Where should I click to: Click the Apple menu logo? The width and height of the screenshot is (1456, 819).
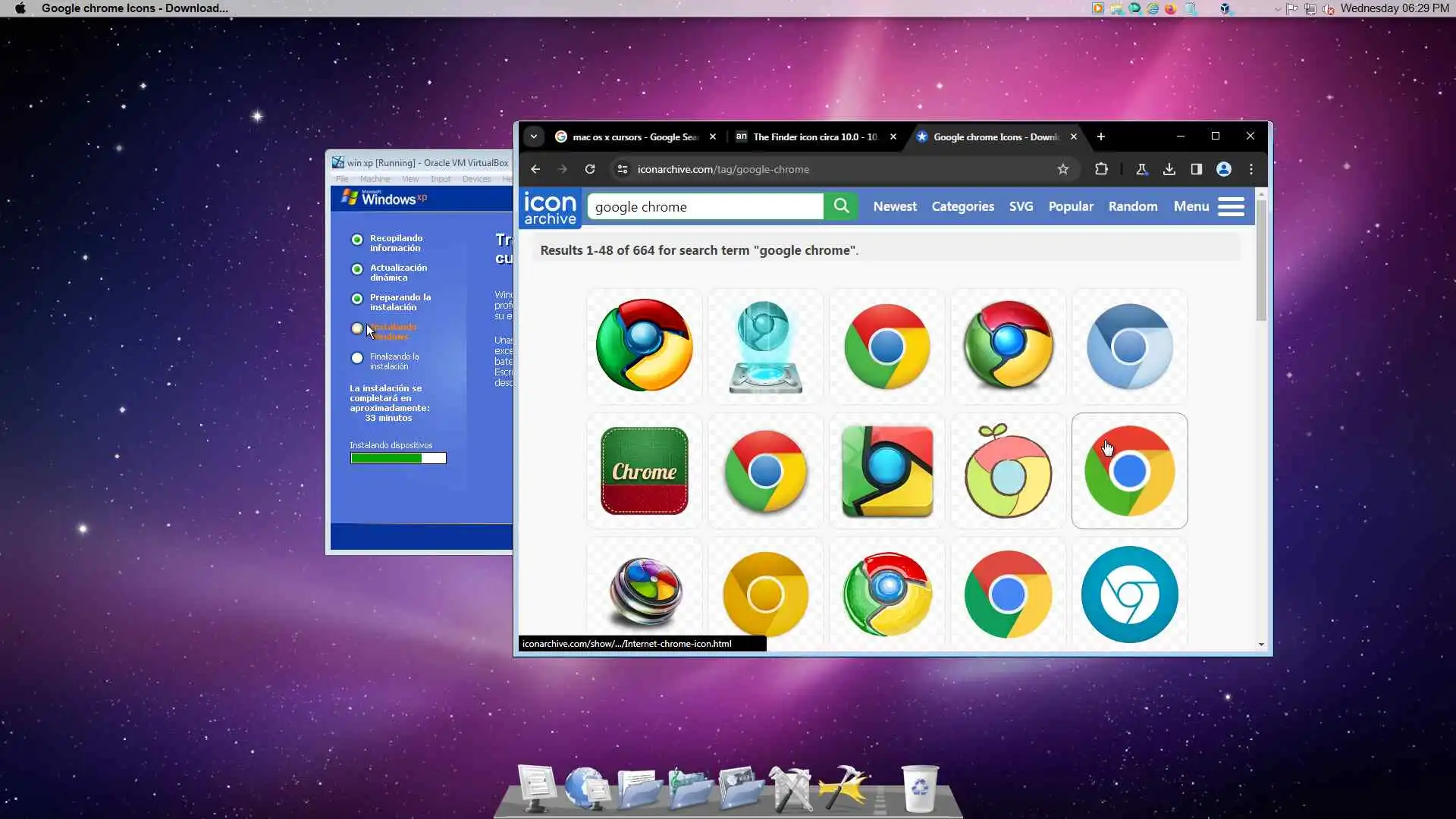coord(20,8)
